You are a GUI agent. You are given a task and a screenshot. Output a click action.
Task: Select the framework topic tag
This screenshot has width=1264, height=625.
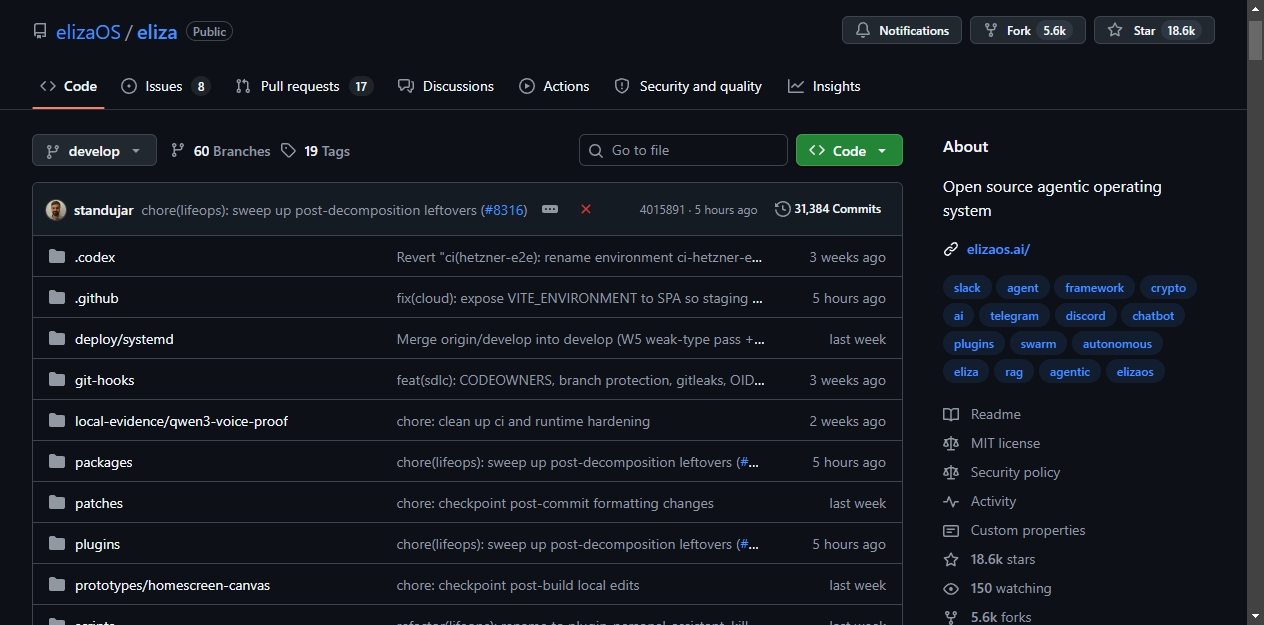[1094, 288]
